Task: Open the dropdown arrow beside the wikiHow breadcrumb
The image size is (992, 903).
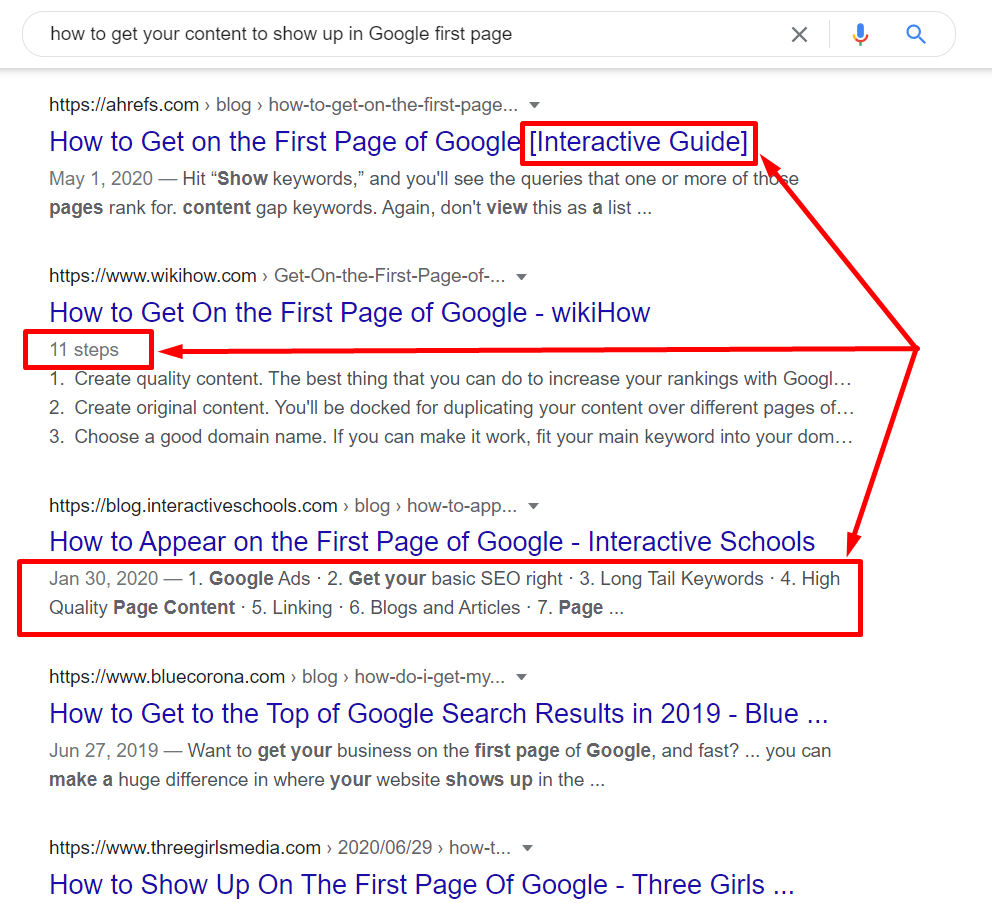Action: pos(522,276)
